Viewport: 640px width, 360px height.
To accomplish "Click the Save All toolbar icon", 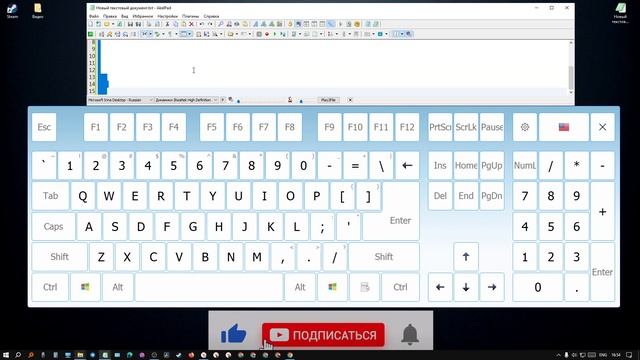I will (138, 24).
